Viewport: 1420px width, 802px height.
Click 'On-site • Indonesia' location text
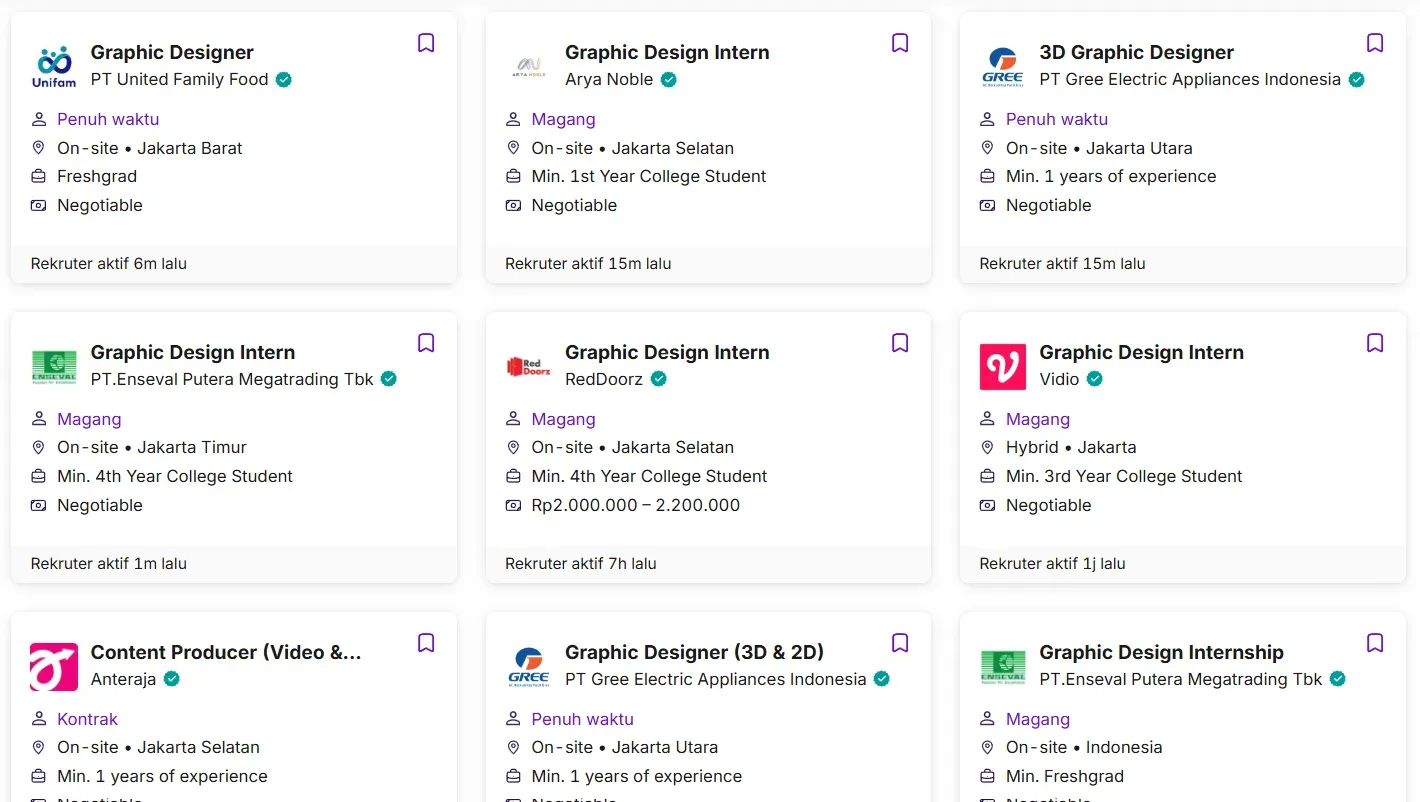pyautogui.click(x=1082, y=747)
